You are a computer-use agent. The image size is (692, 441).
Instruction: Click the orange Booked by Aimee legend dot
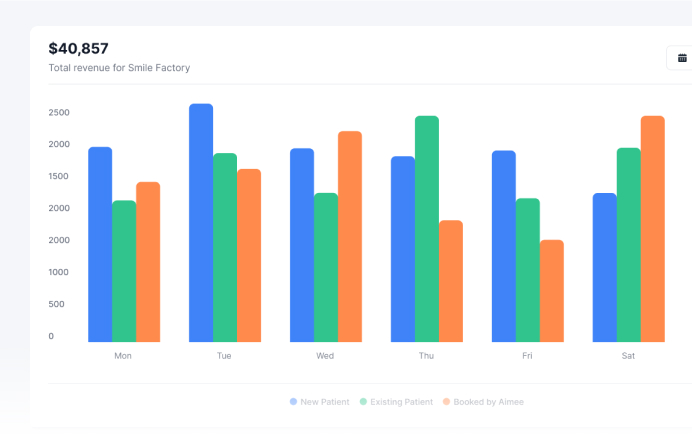point(447,402)
